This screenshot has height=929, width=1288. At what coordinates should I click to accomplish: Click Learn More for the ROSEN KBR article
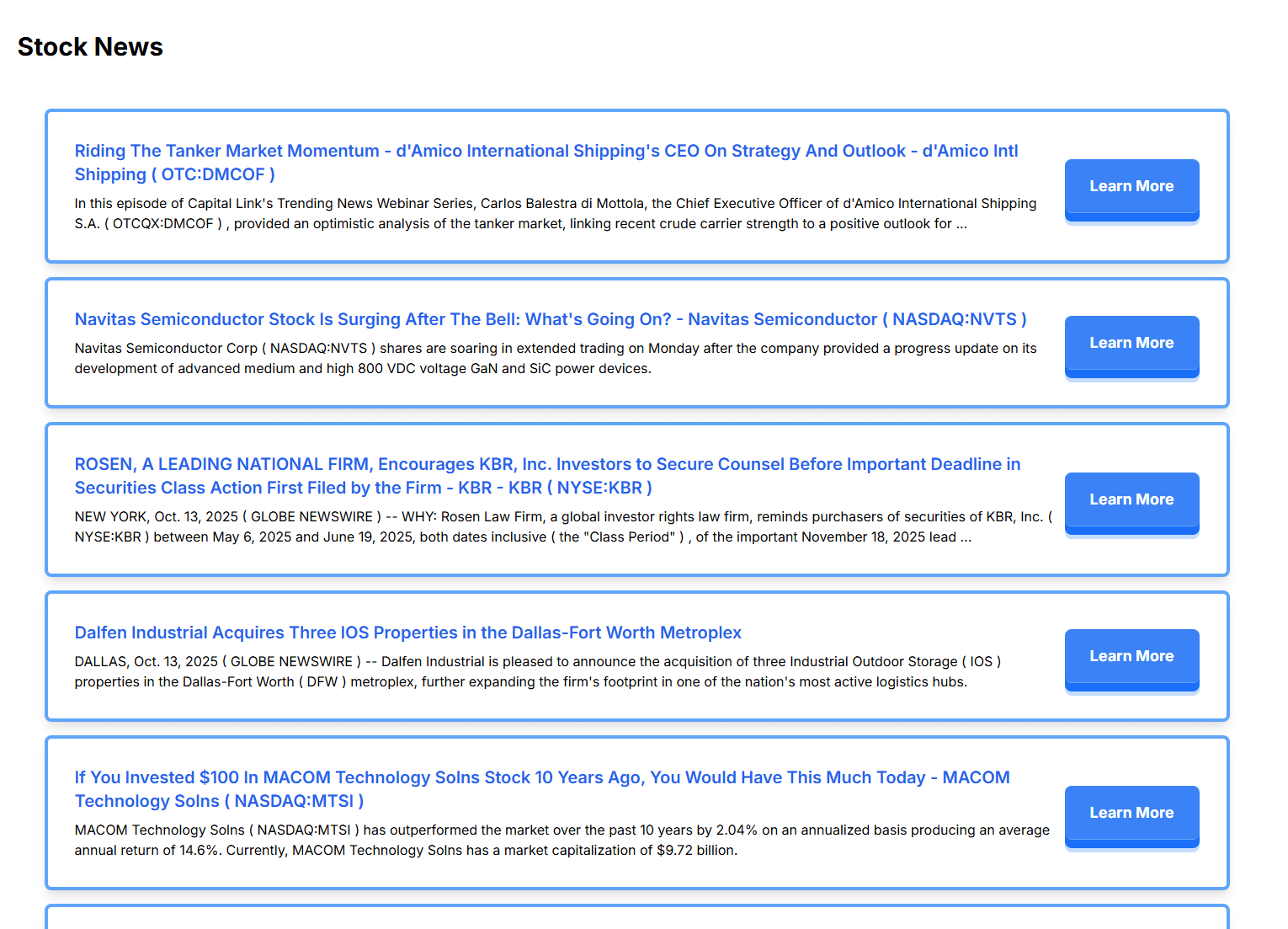pyautogui.click(x=1131, y=499)
